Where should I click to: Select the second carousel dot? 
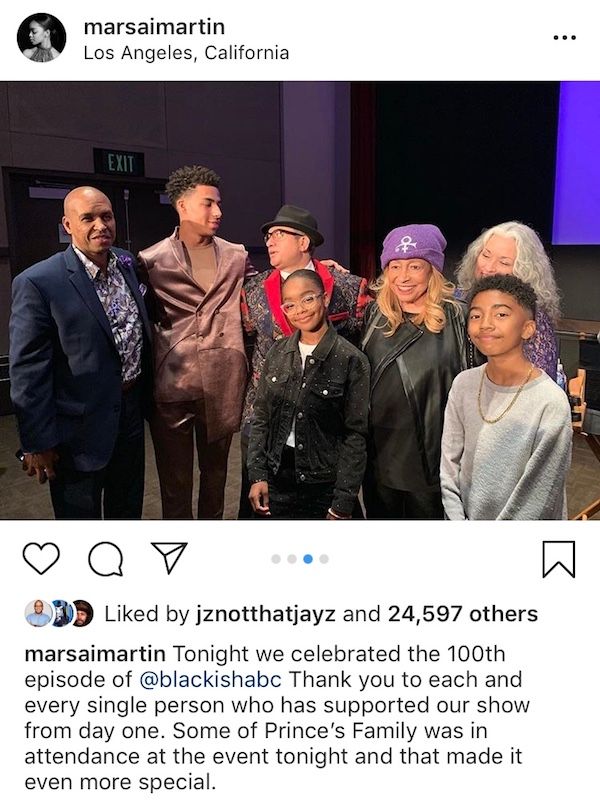(x=292, y=559)
